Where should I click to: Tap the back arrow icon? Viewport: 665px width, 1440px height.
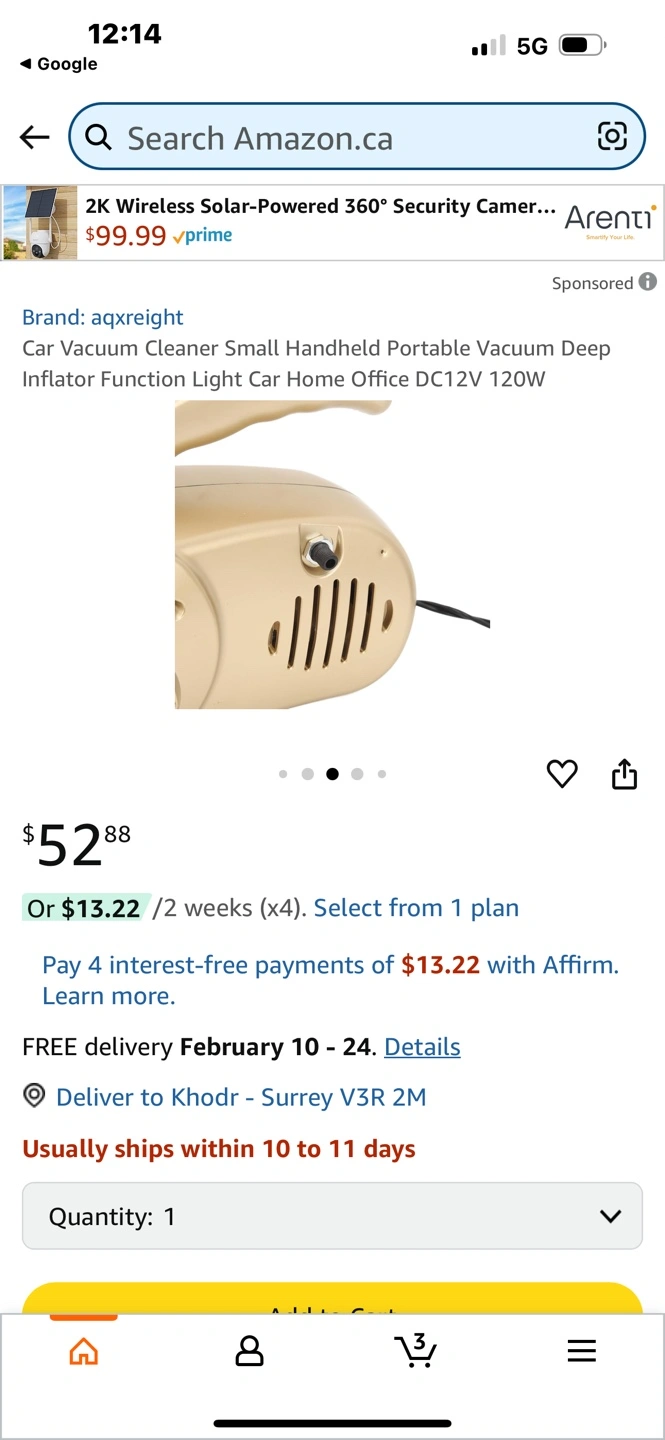click(x=35, y=137)
